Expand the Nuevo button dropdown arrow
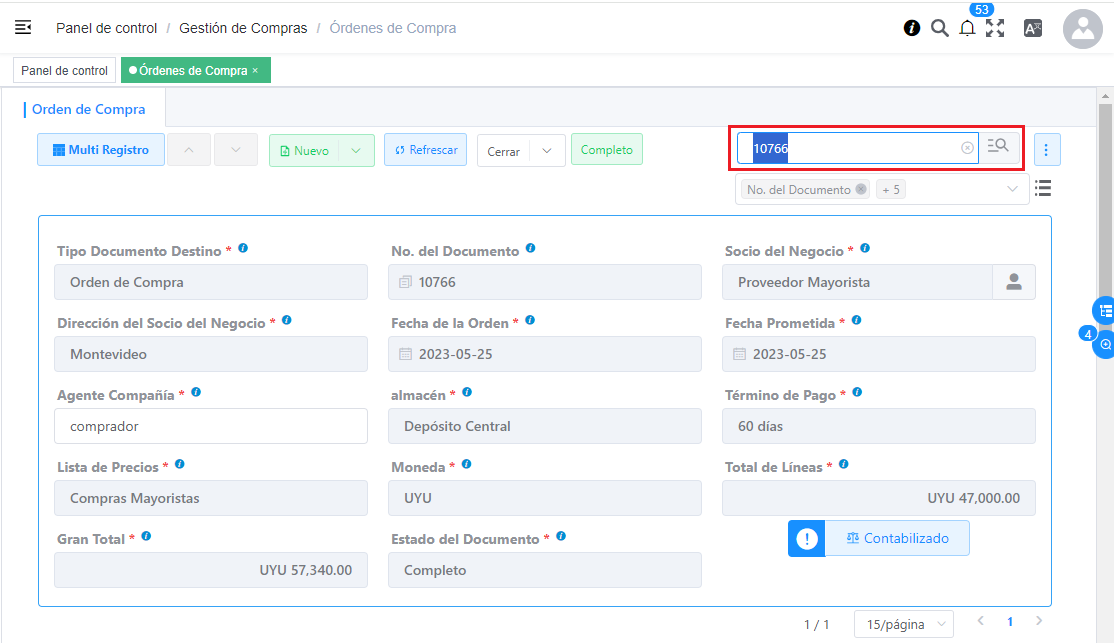The image size is (1114, 643). pyautogui.click(x=357, y=150)
